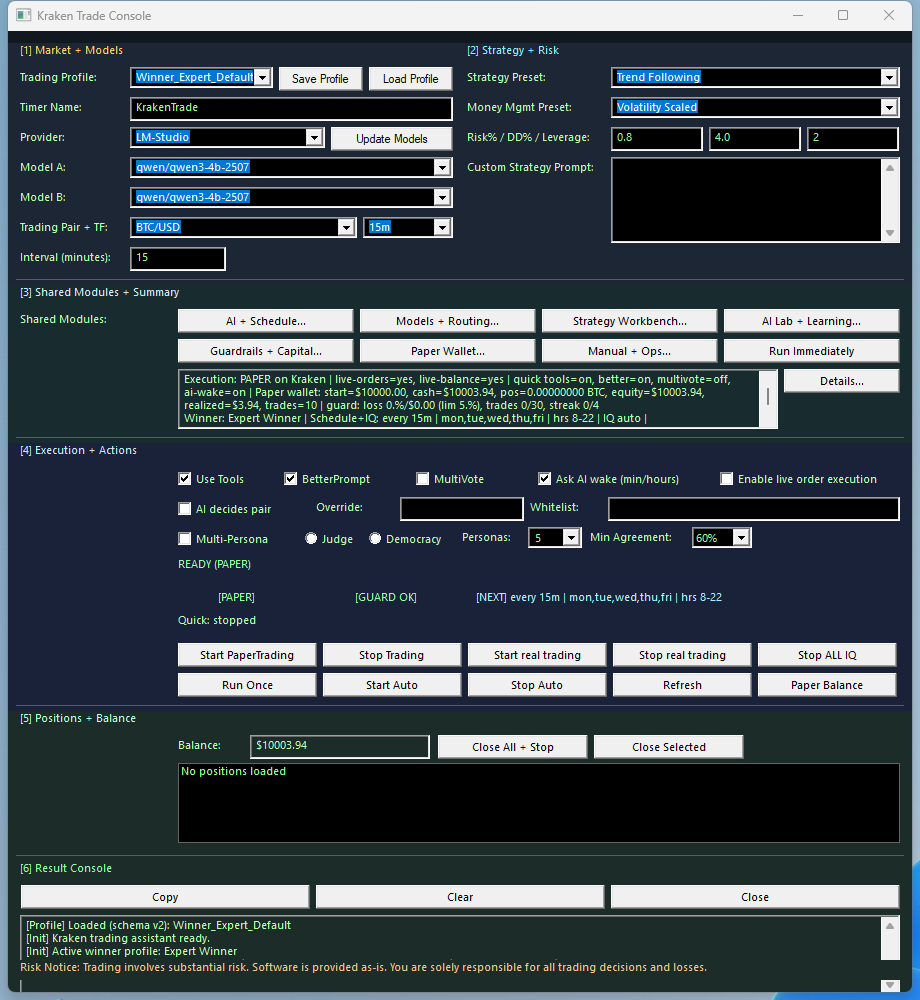Uncheck the Use Tools option
The image size is (920, 1000).
pyautogui.click(x=184, y=478)
